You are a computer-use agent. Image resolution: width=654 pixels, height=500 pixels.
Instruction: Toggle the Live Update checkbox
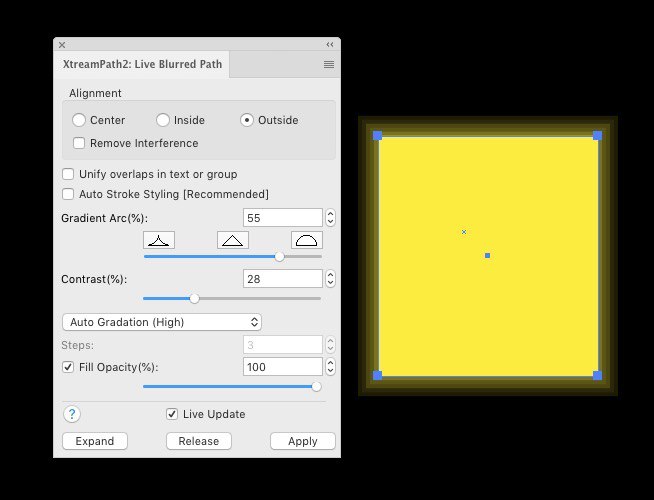click(172, 414)
